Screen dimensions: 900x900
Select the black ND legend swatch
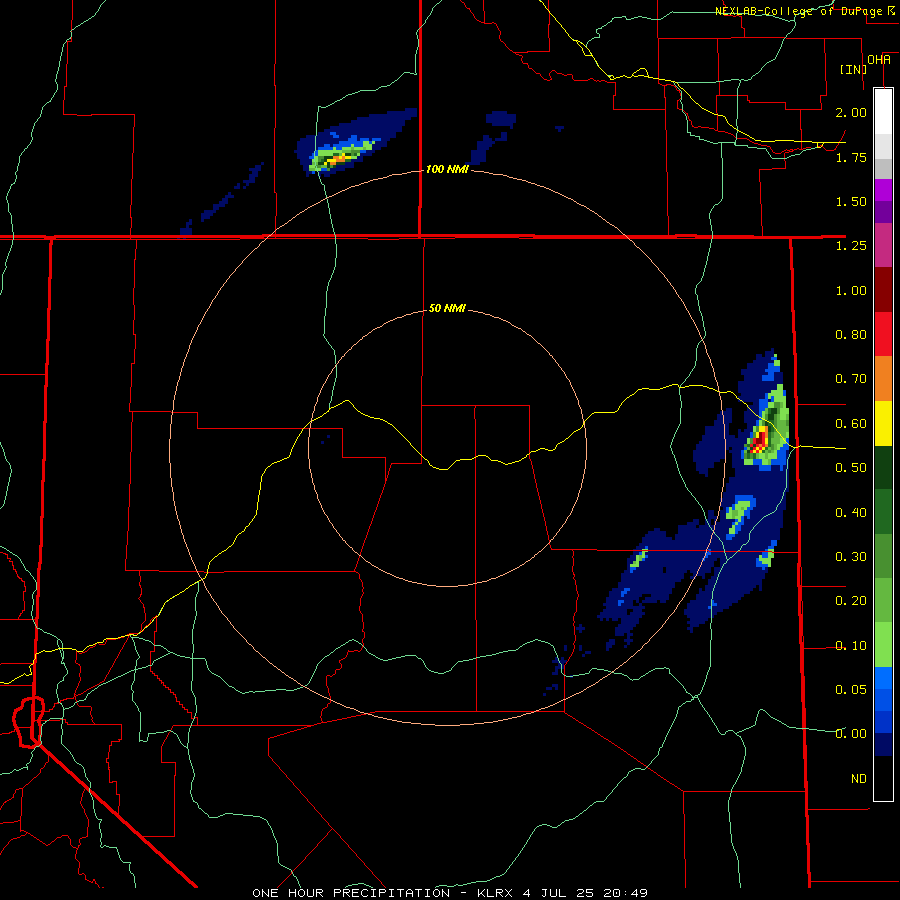coord(883,778)
